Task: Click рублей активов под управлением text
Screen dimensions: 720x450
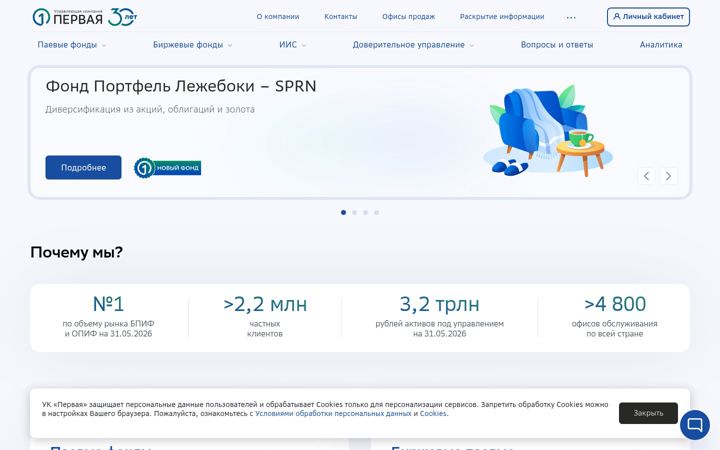Action: pos(439,324)
